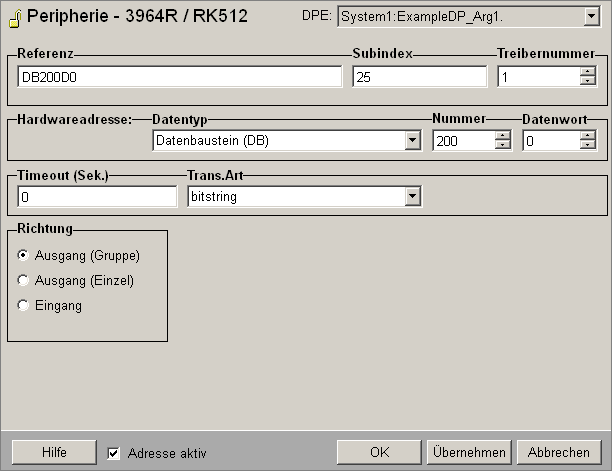
Task: Click the Subindex field showing 25
Action: point(420,77)
